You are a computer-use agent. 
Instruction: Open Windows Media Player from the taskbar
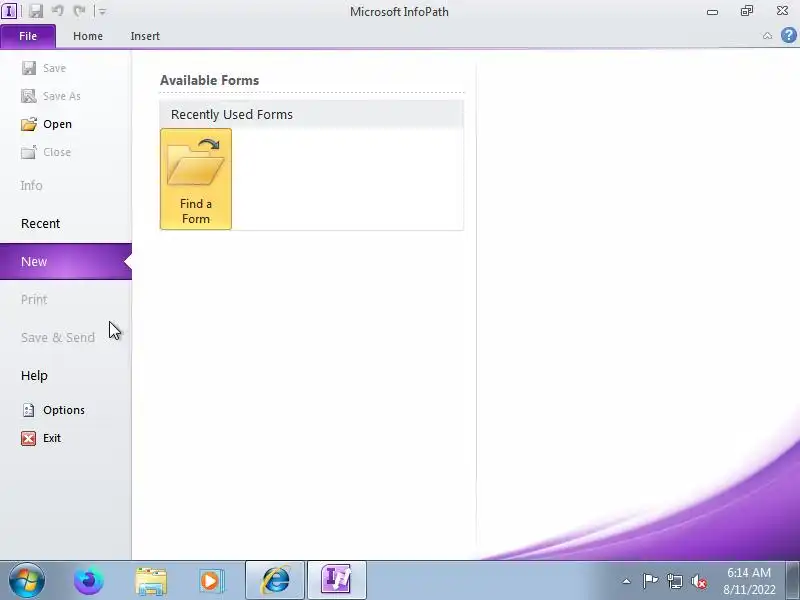tap(211, 581)
